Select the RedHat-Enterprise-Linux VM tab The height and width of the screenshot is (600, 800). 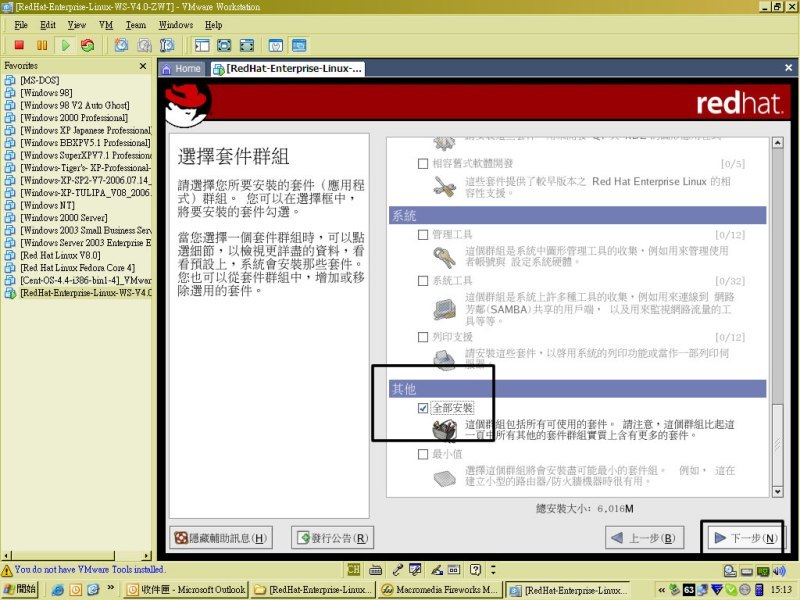[288, 68]
